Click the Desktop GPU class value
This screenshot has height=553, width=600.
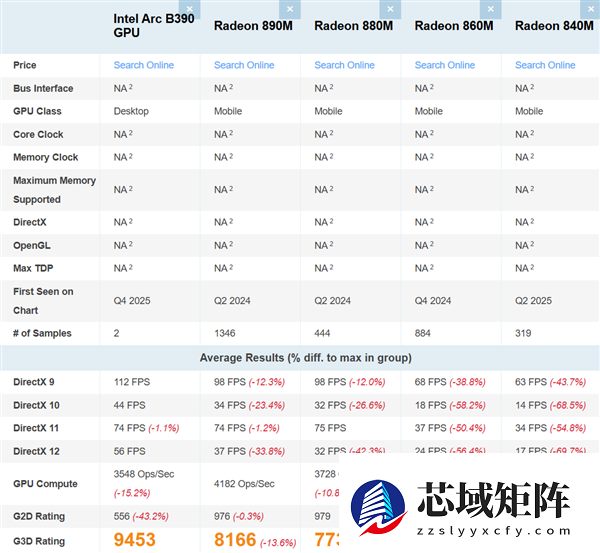coord(131,111)
